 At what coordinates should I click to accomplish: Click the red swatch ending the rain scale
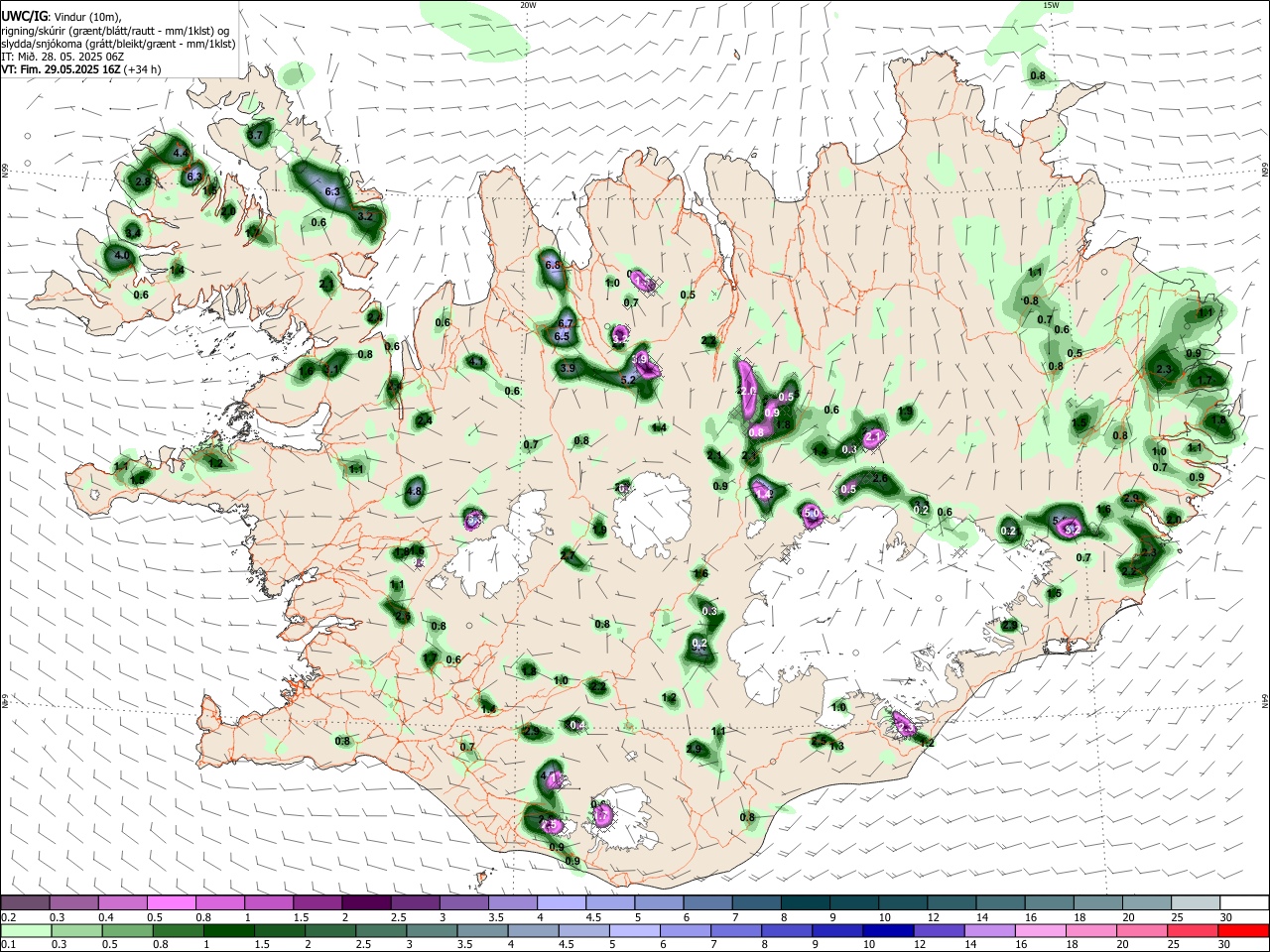coord(1244,930)
